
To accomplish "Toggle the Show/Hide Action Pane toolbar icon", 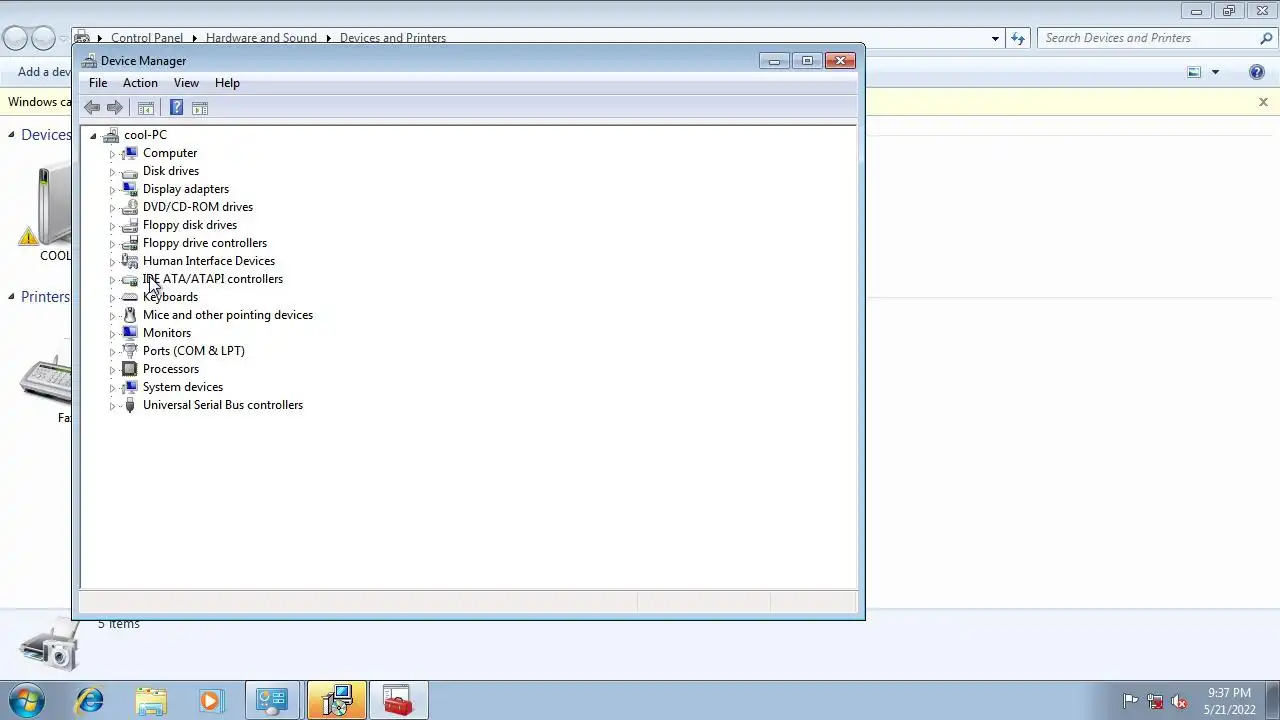I will tap(200, 108).
